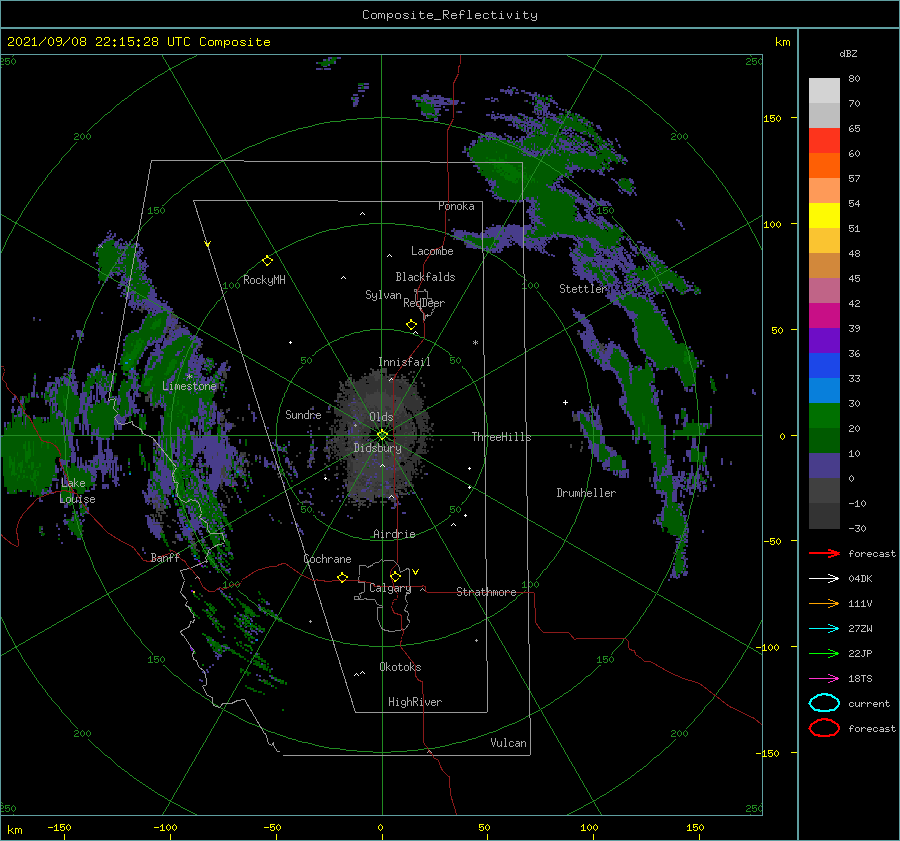Screen dimensions: 900x841
Task: Click the green 22JP arrow legend icon
Action: click(x=824, y=653)
